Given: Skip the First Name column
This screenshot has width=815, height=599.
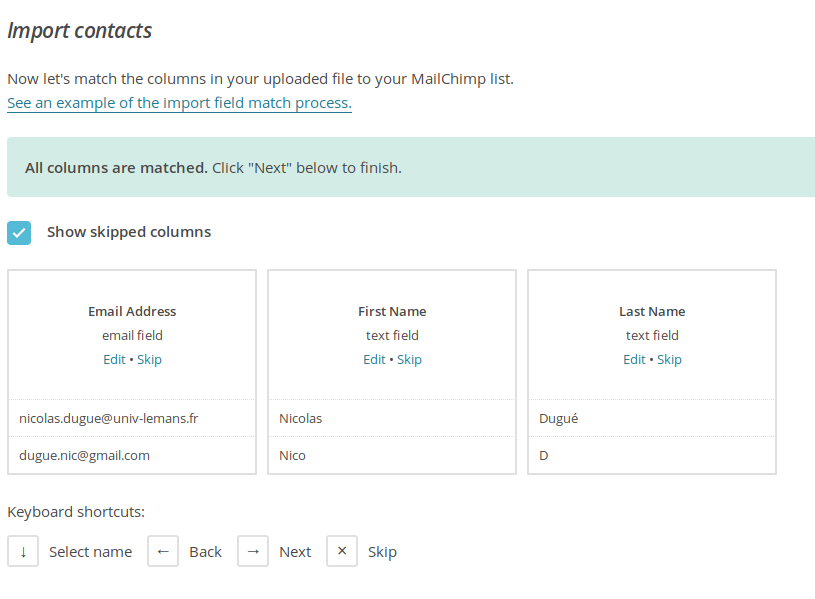Looking at the screenshot, I should click(x=409, y=359).
